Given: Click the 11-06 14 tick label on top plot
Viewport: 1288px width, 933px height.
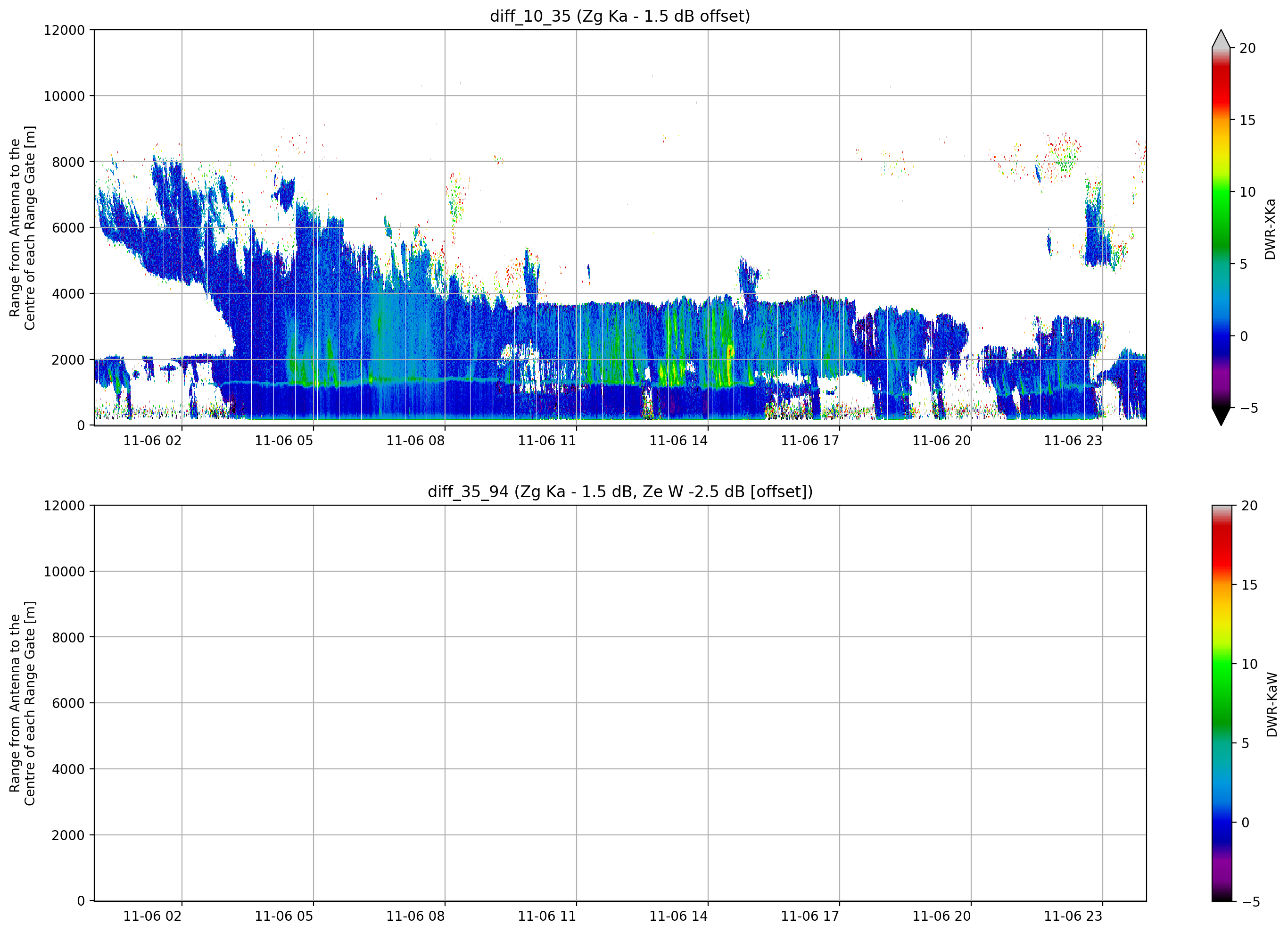Looking at the screenshot, I should 678,441.
